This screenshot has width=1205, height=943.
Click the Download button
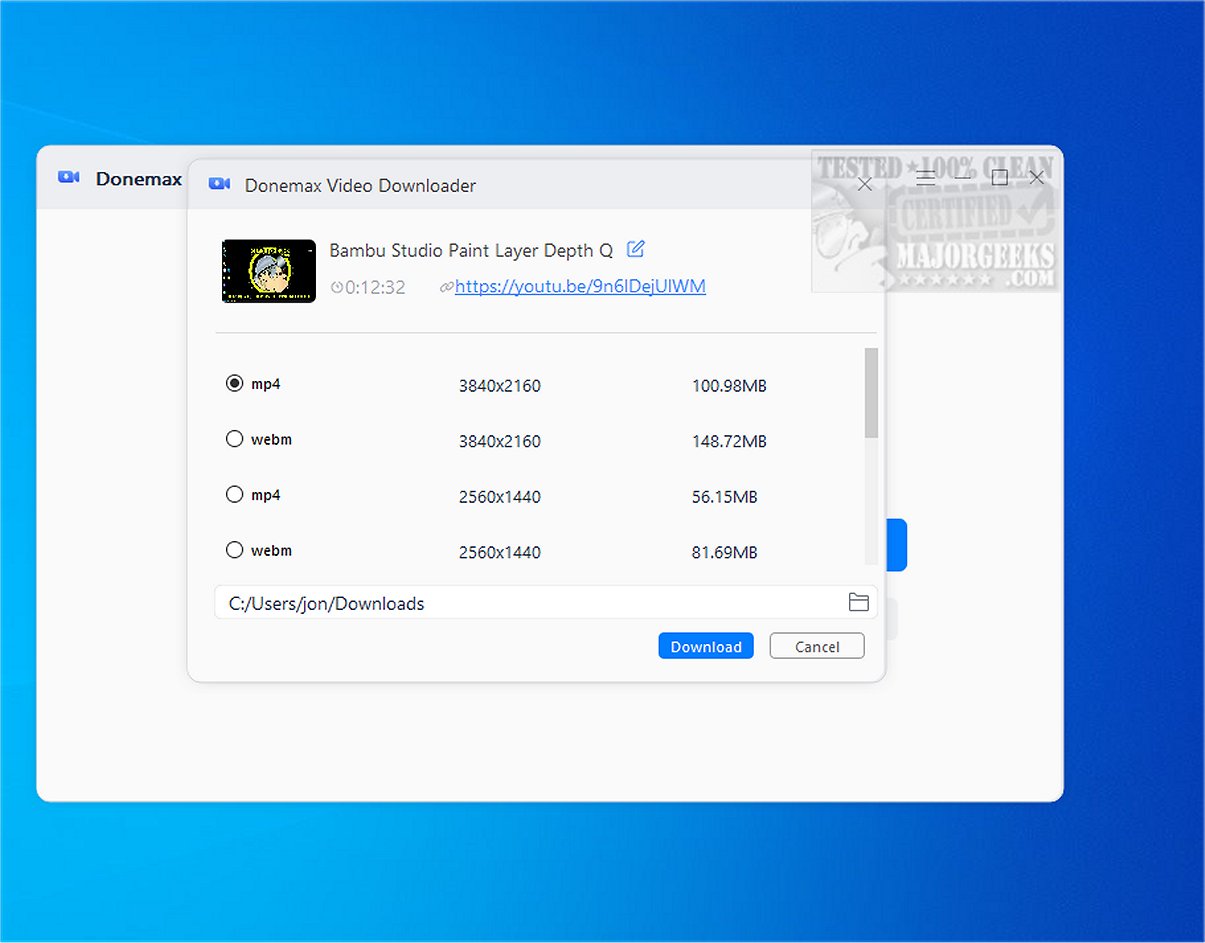point(706,646)
